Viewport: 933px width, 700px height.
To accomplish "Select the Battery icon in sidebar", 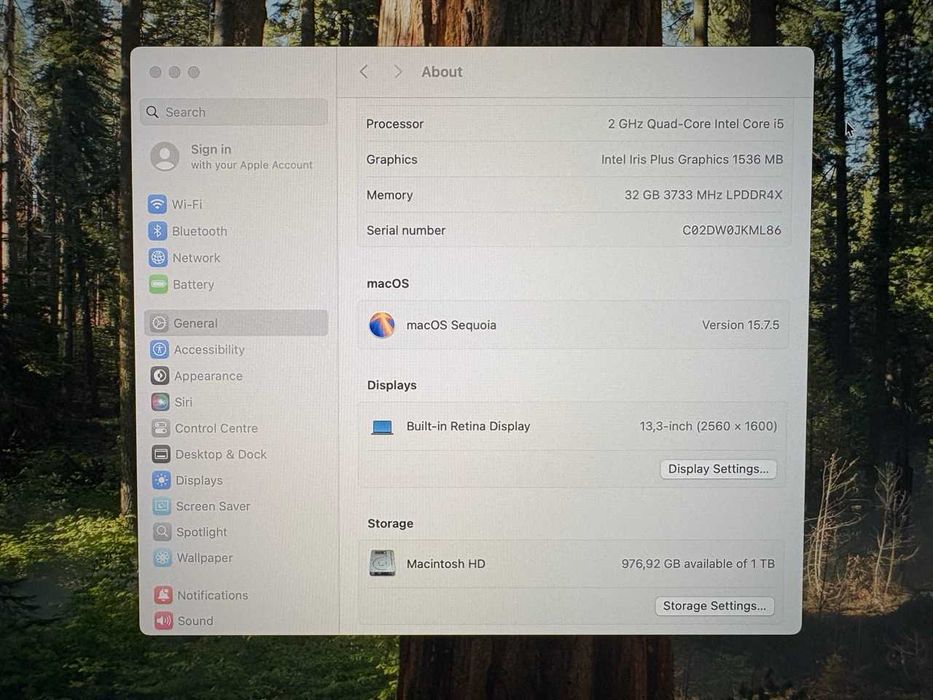I will point(158,285).
